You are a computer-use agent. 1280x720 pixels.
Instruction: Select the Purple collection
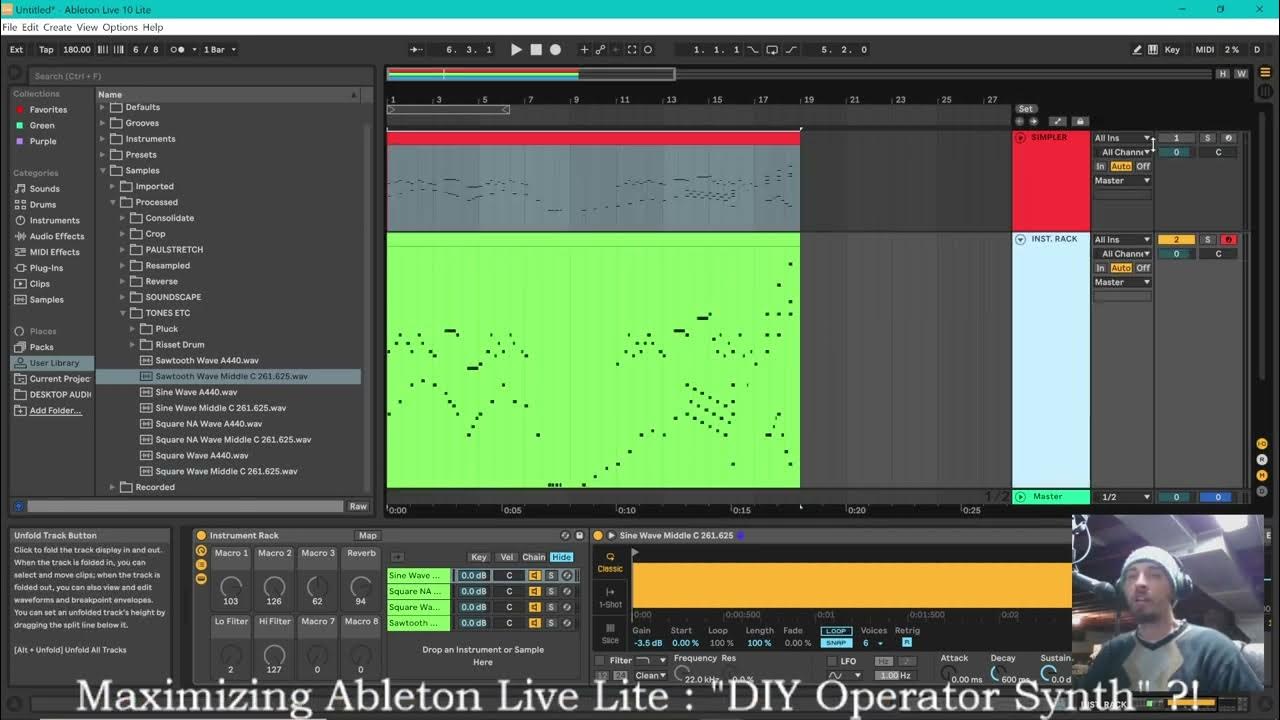click(x=43, y=141)
